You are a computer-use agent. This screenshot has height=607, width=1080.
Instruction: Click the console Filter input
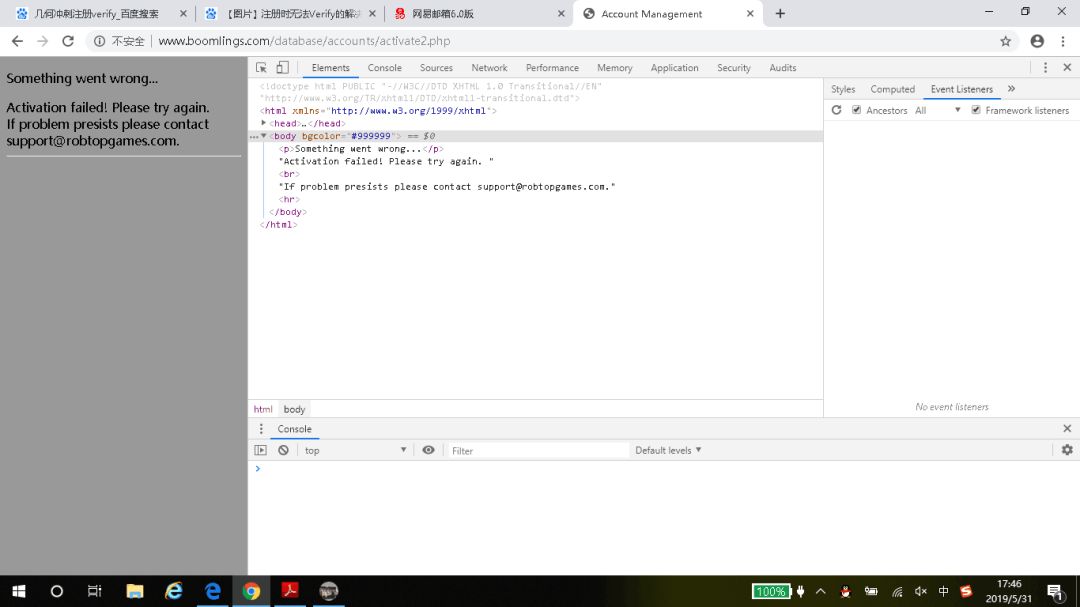coord(537,451)
